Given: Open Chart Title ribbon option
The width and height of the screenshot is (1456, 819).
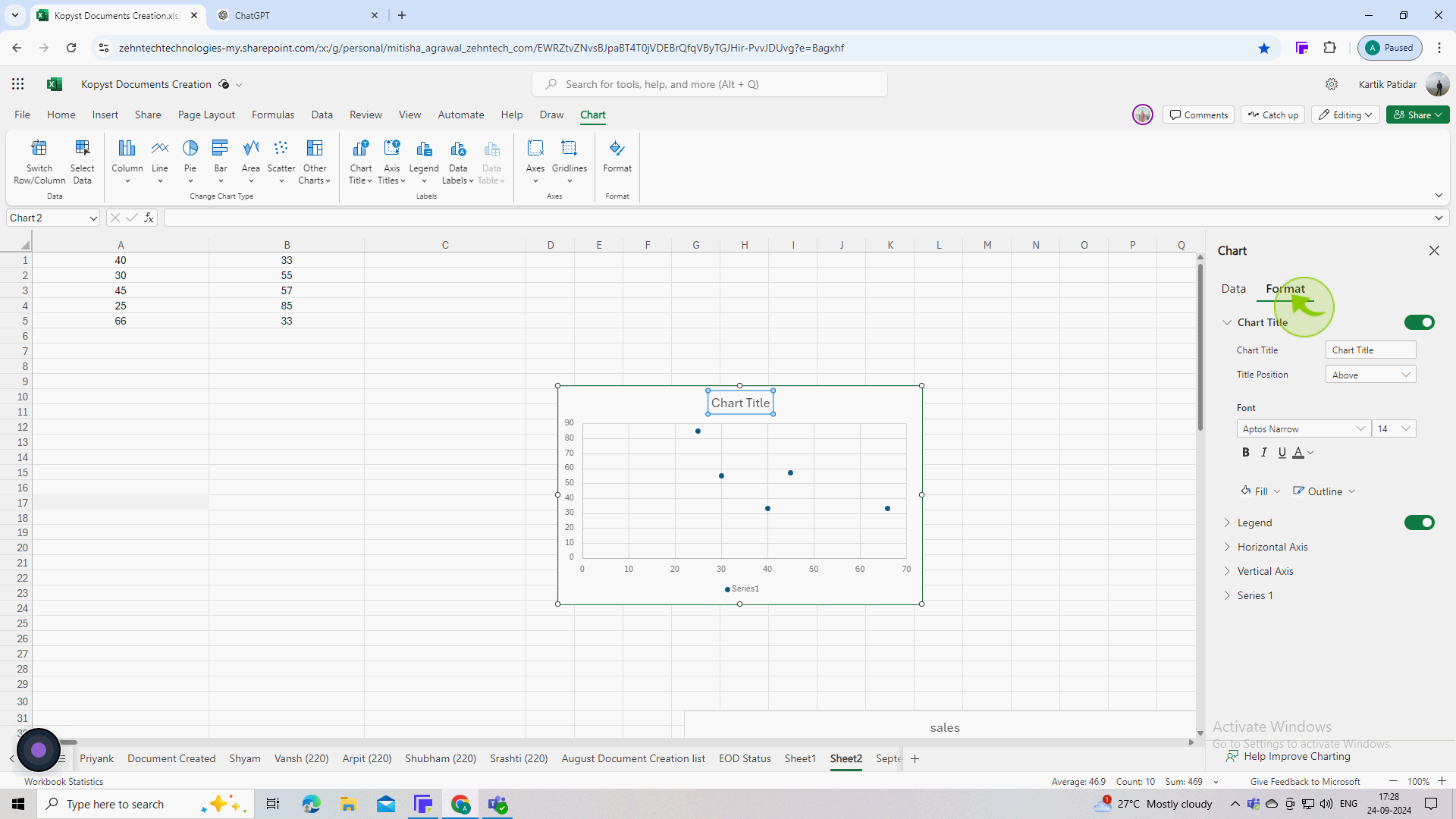Looking at the screenshot, I should [x=361, y=162].
